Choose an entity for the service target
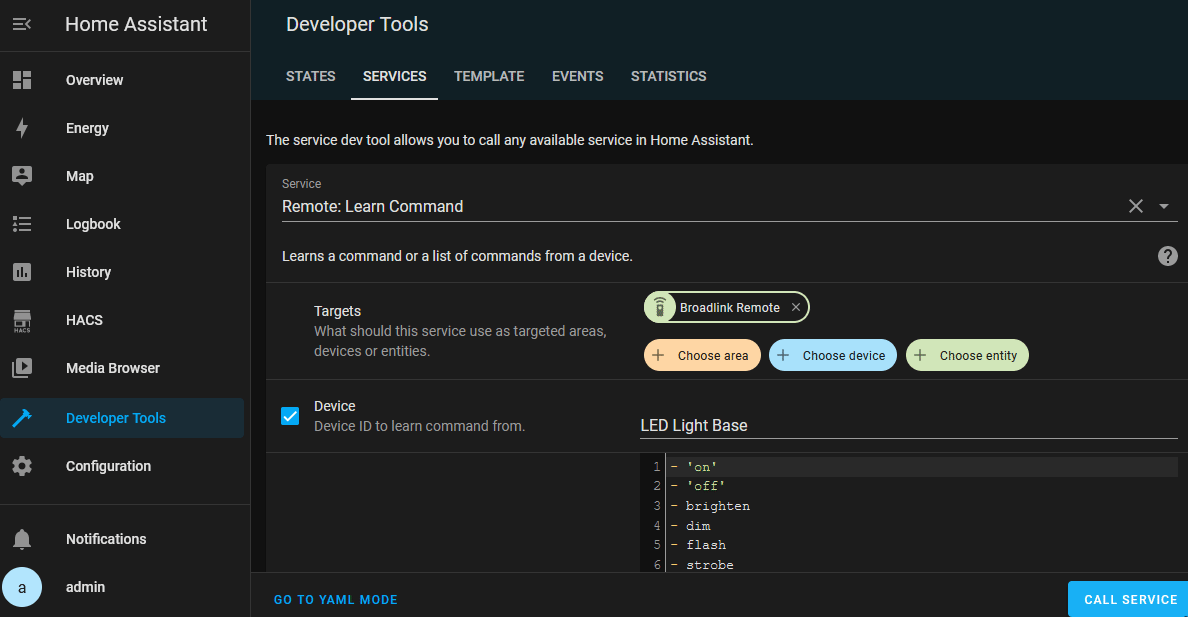Screen dimensions: 1188x617 tap(967, 355)
